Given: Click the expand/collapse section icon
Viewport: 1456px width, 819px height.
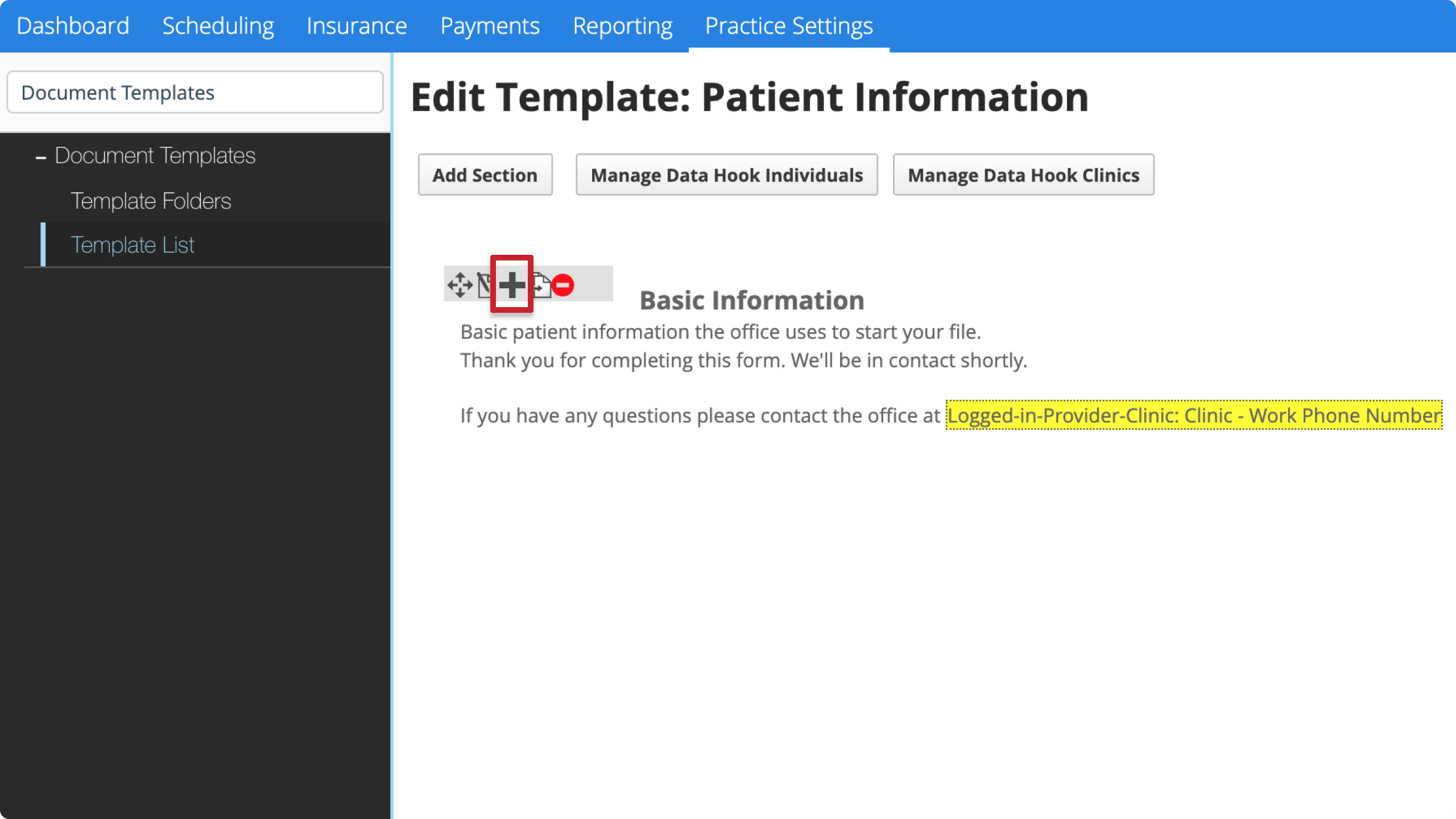Looking at the screenshot, I should [511, 284].
